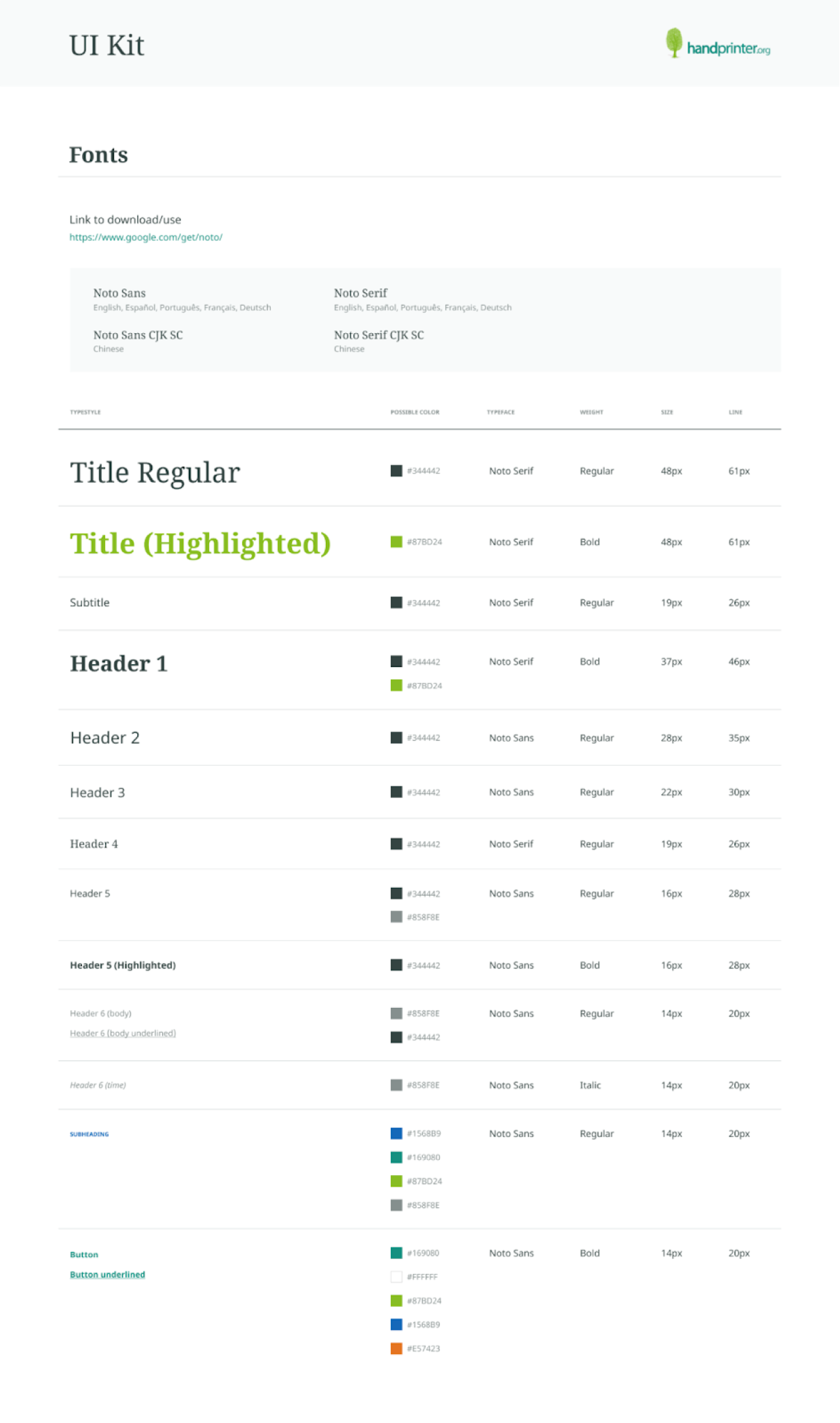The width and height of the screenshot is (840, 1423).
Task: Click the Header 1 sample text
Action: 119,664
